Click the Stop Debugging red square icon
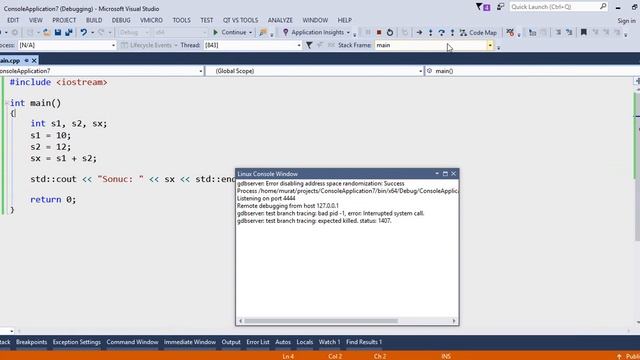The height and width of the screenshot is (360, 640). pyautogui.click(x=379, y=32)
